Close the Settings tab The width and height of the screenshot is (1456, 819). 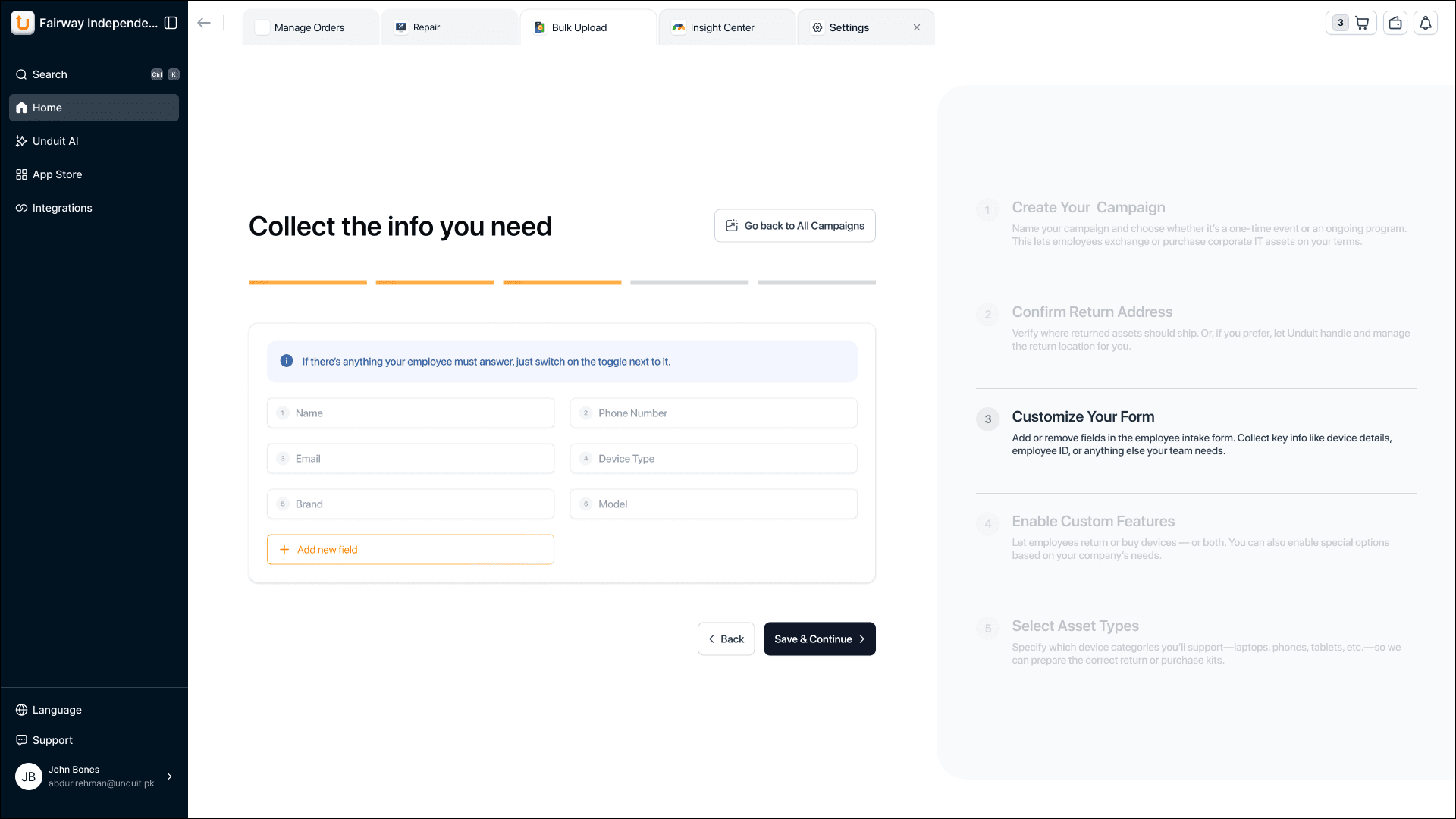click(x=916, y=27)
